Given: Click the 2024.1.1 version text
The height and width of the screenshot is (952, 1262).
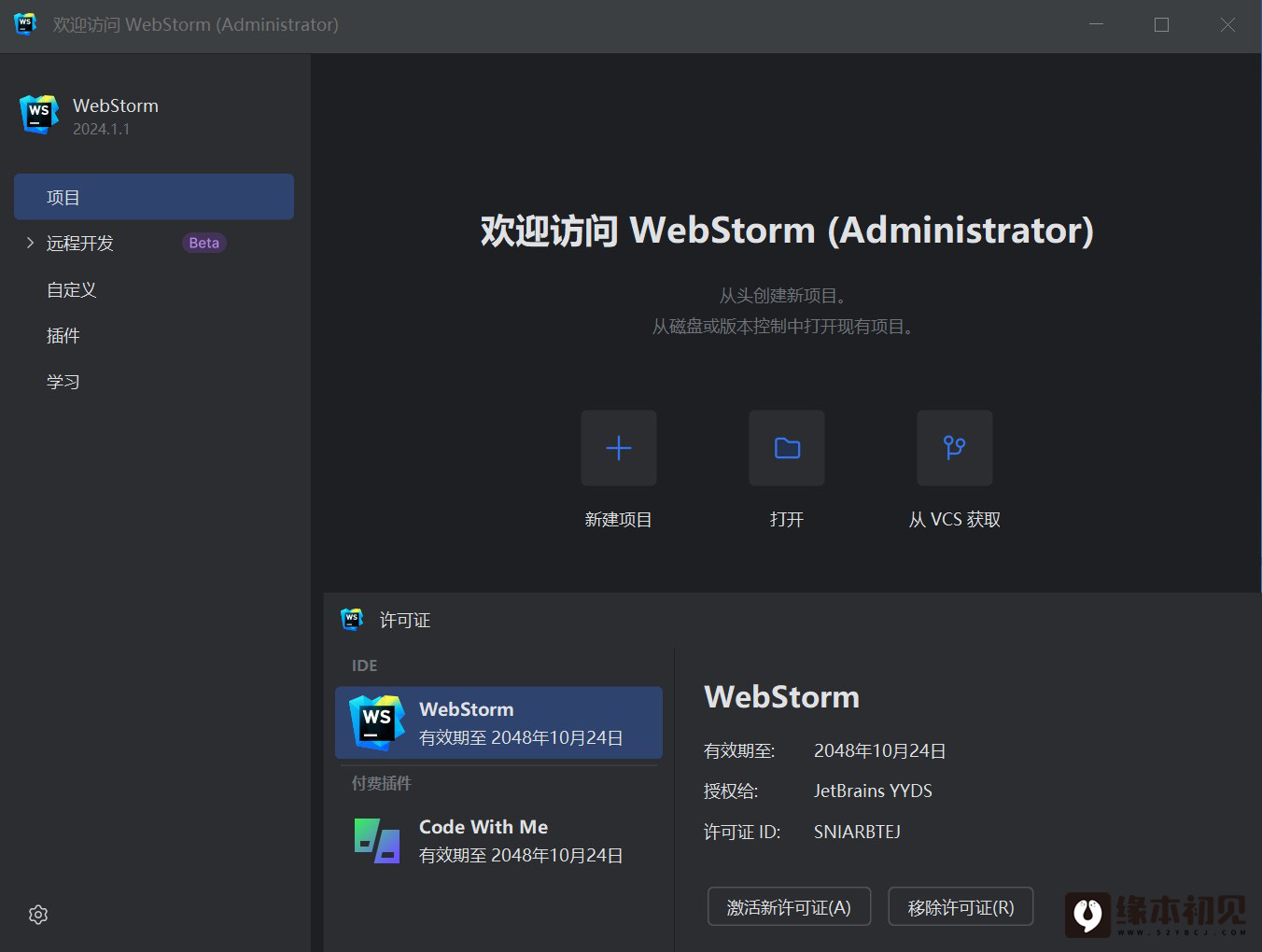Looking at the screenshot, I should point(102,129).
